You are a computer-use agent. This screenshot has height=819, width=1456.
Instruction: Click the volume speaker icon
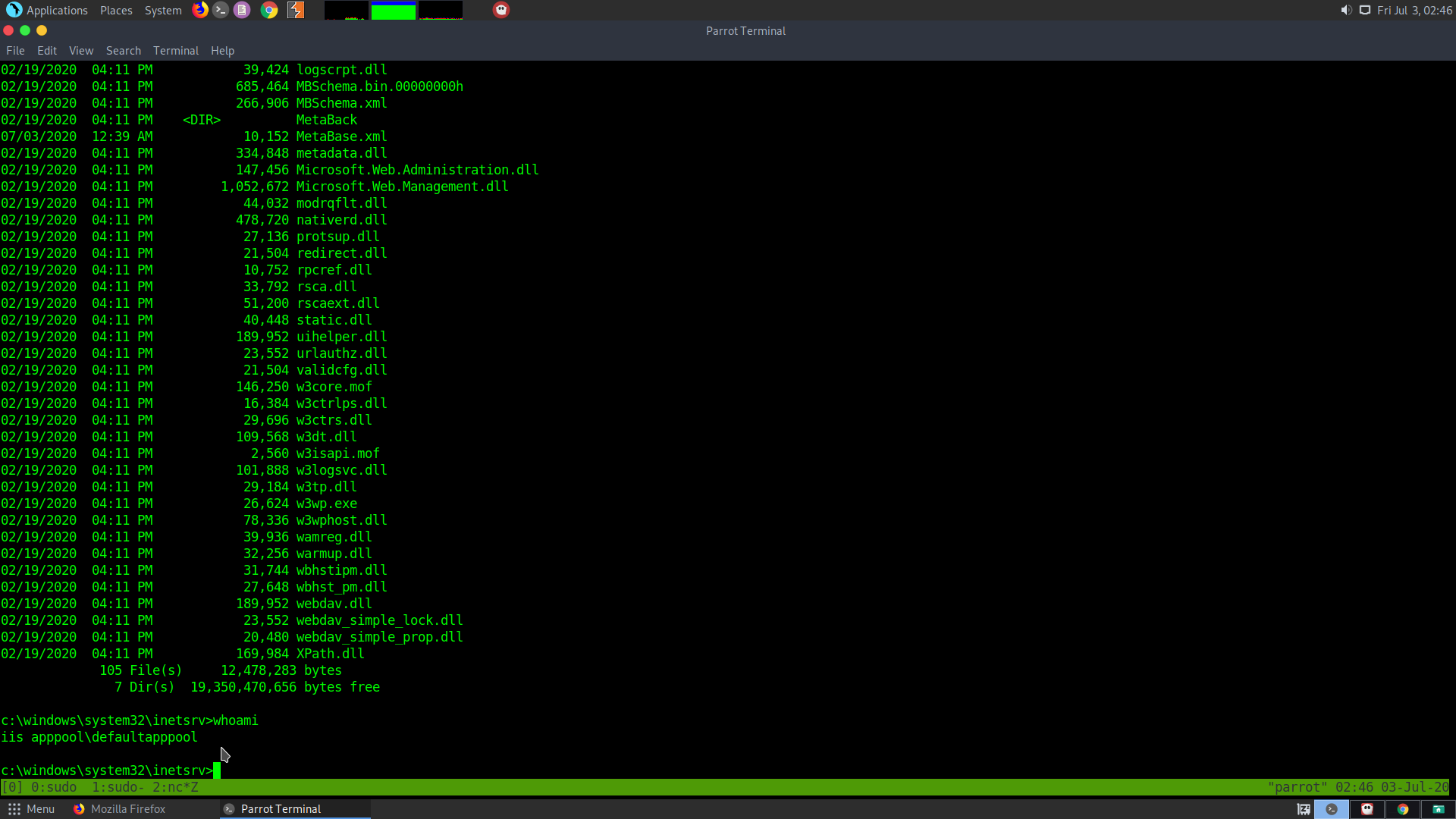pos(1346,10)
